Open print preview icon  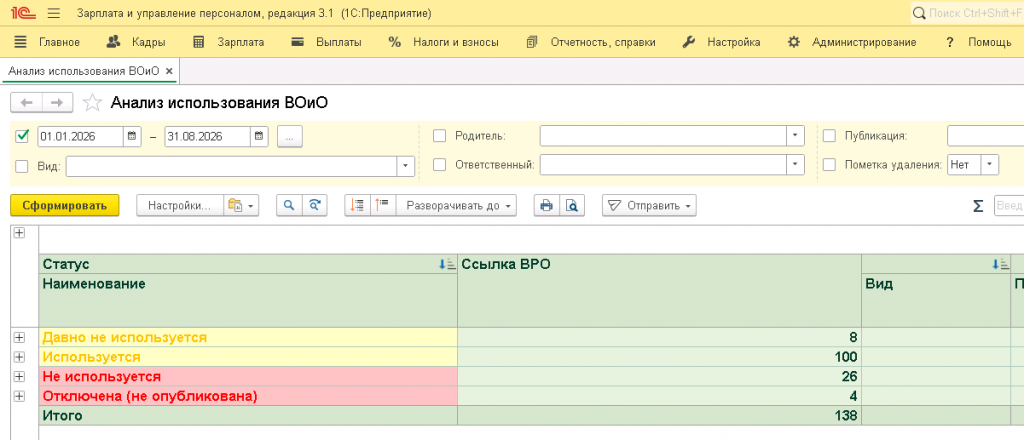coord(572,206)
